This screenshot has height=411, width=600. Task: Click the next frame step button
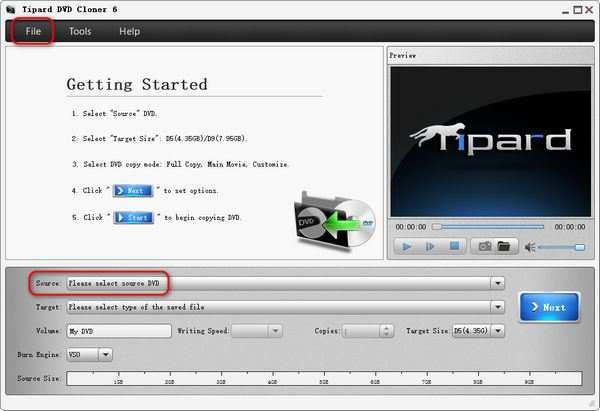(x=430, y=247)
